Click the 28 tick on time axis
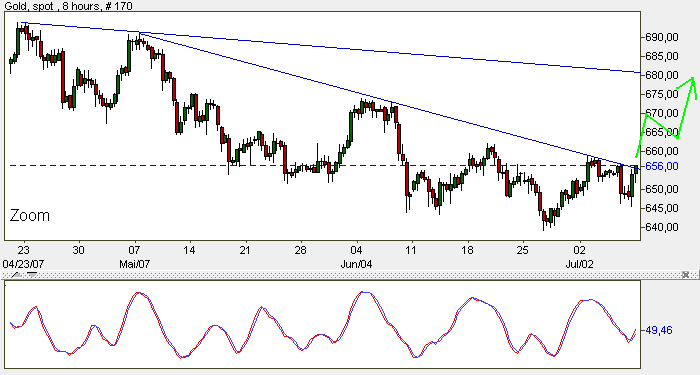Screen dimensions: 700x375 300,250
